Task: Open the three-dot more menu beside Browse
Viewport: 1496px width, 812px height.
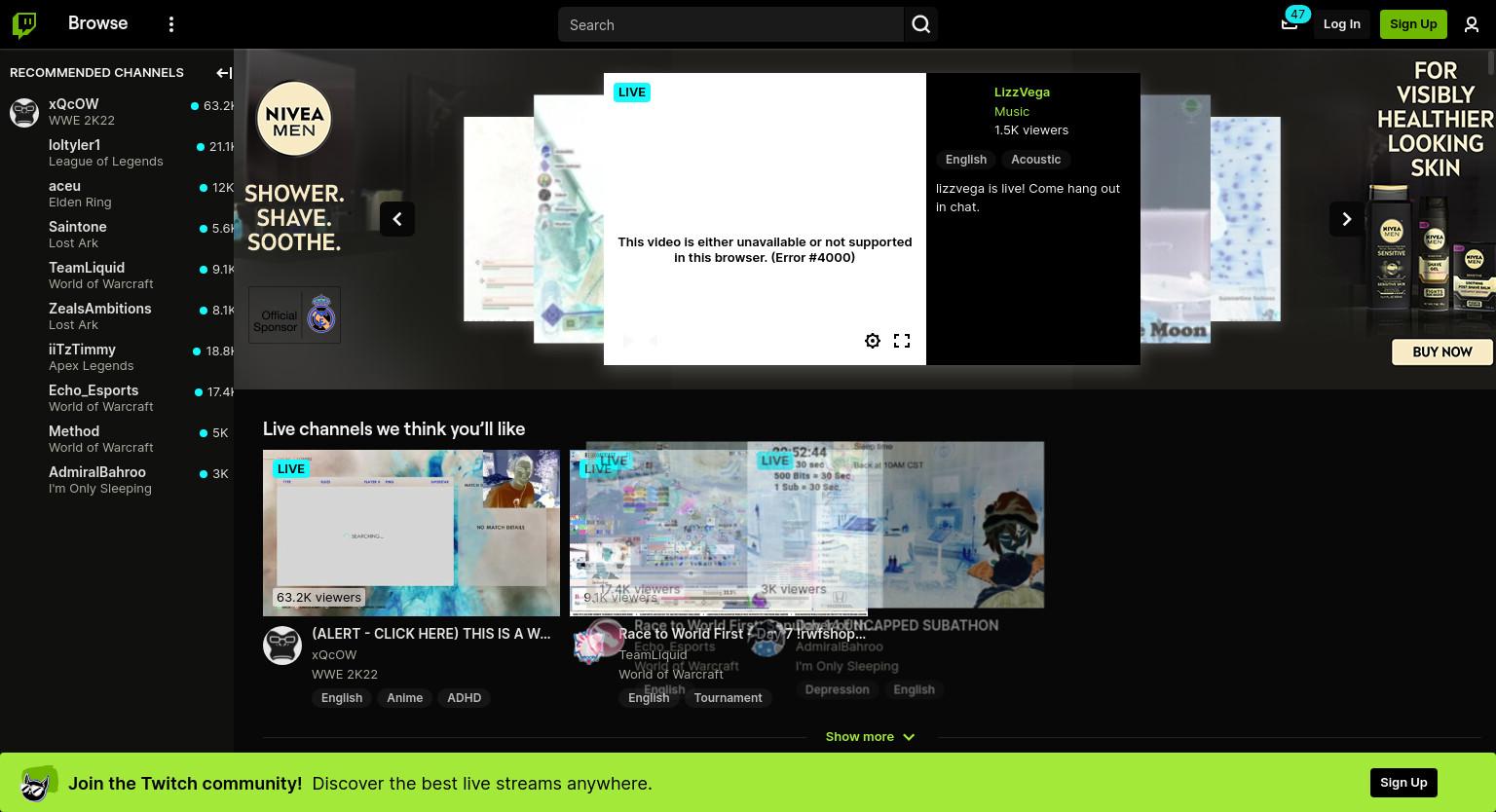Action: (x=171, y=24)
